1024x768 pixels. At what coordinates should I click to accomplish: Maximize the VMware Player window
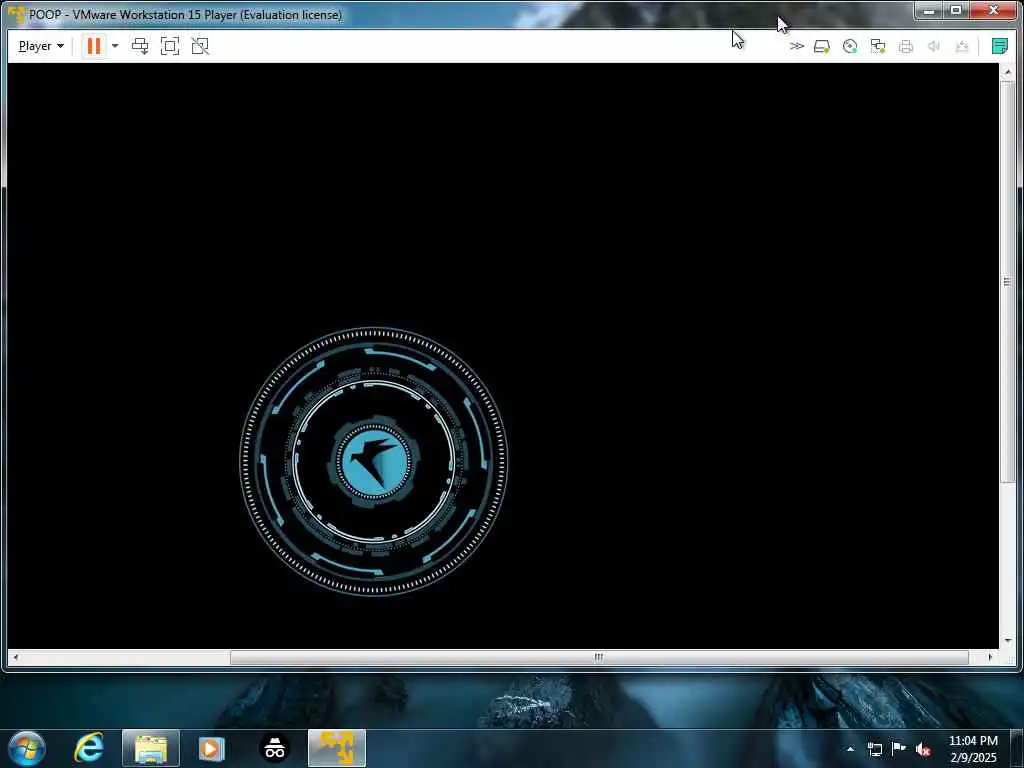955,10
